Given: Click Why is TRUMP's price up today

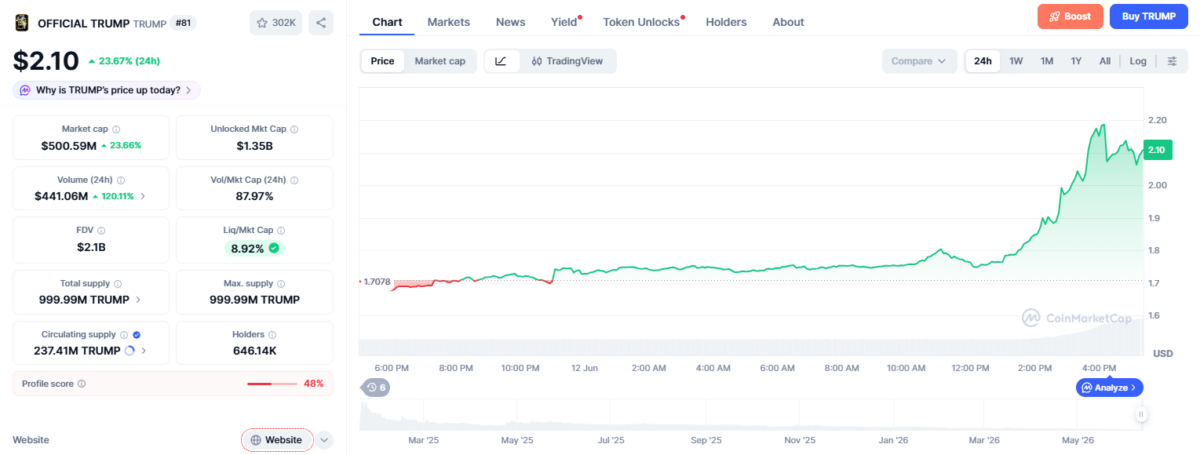Looking at the screenshot, I should coord(107,90).
